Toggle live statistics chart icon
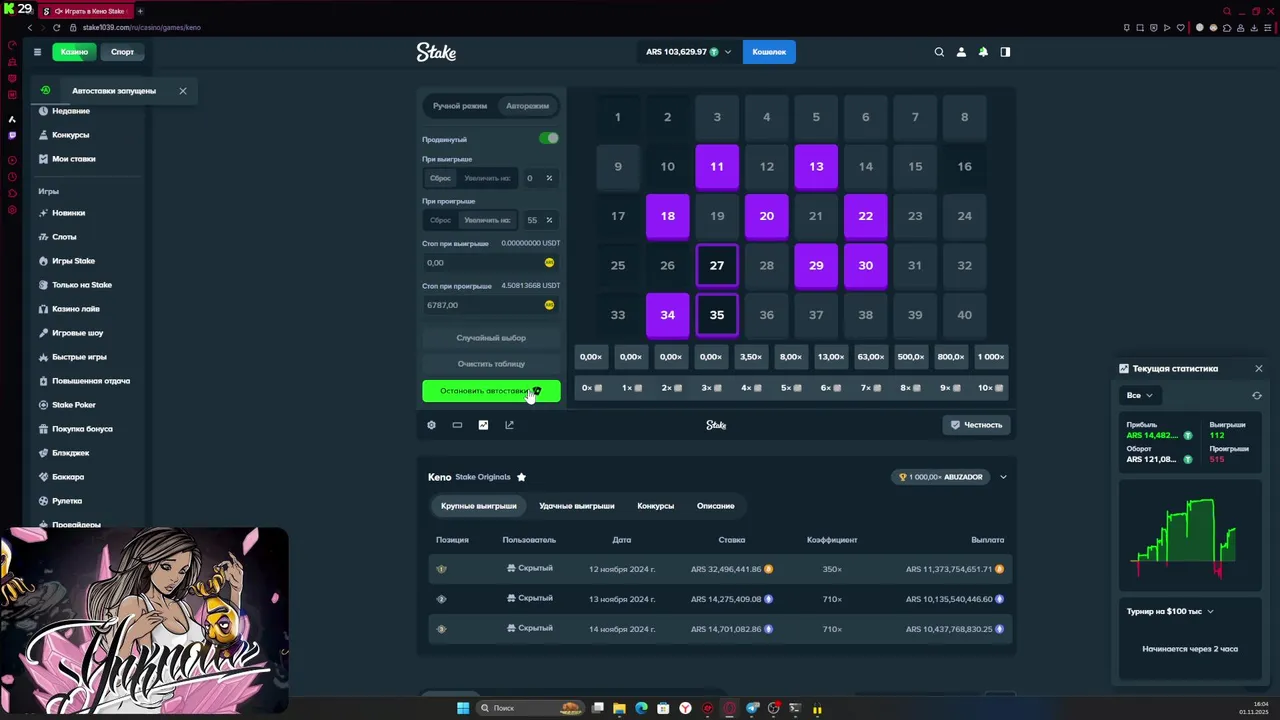1280x720 pixels. coord(483,425)
